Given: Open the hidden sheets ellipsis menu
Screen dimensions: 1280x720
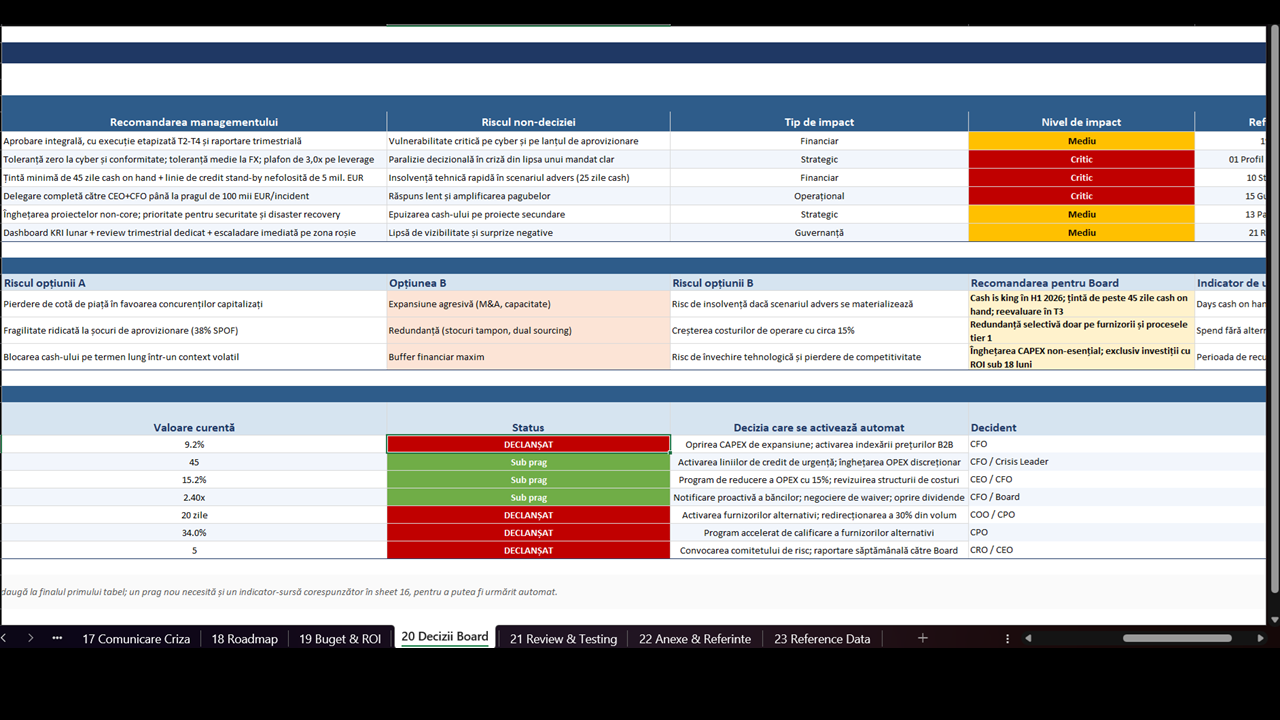Looking at the screenshot, I should pyautogui.click(x=57, y=638).
